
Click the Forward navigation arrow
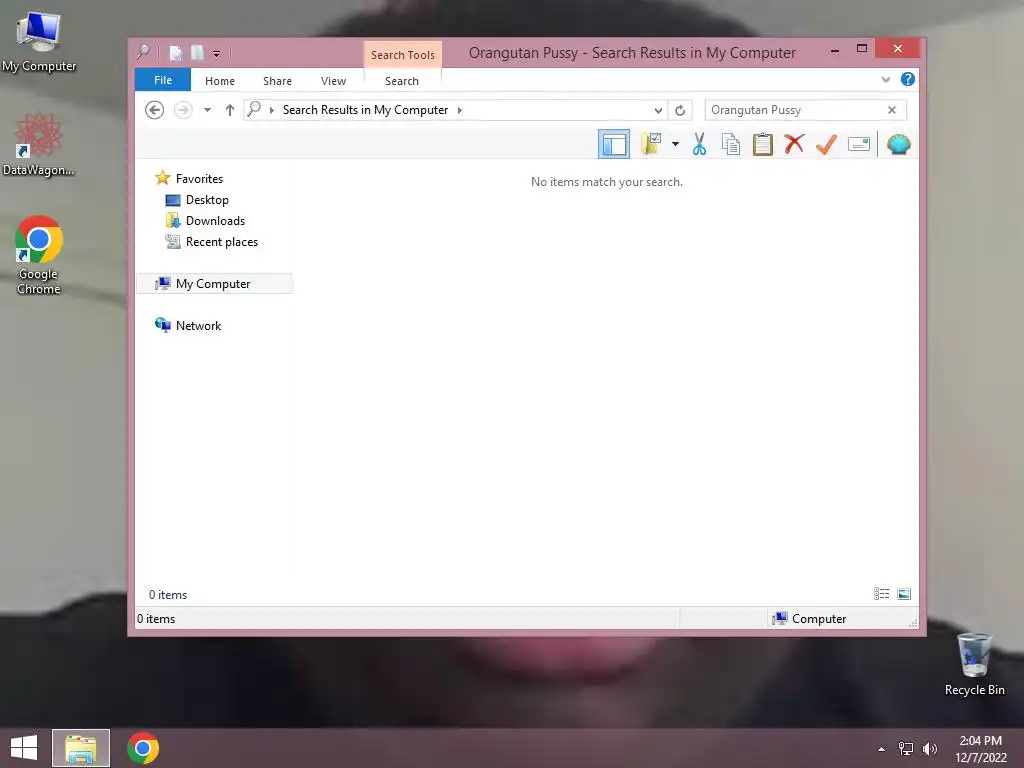(x=183, y=110)
